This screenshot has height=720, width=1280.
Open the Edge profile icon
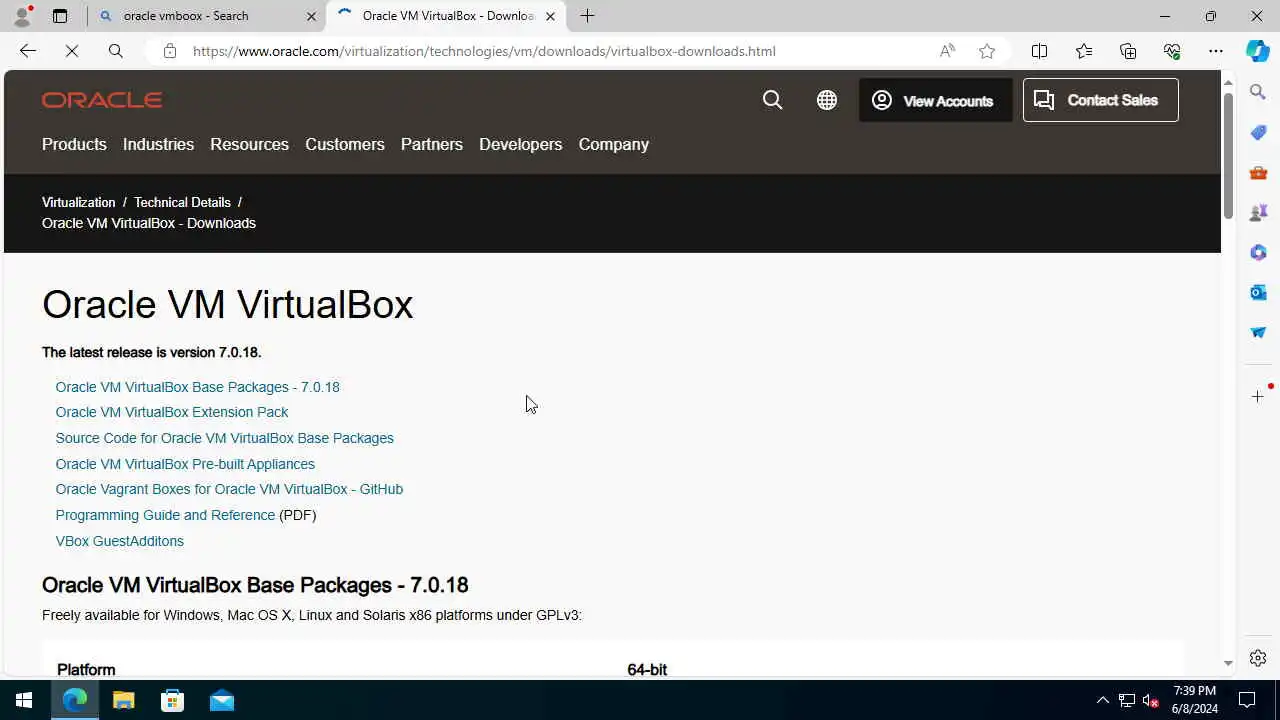[22, 16]
